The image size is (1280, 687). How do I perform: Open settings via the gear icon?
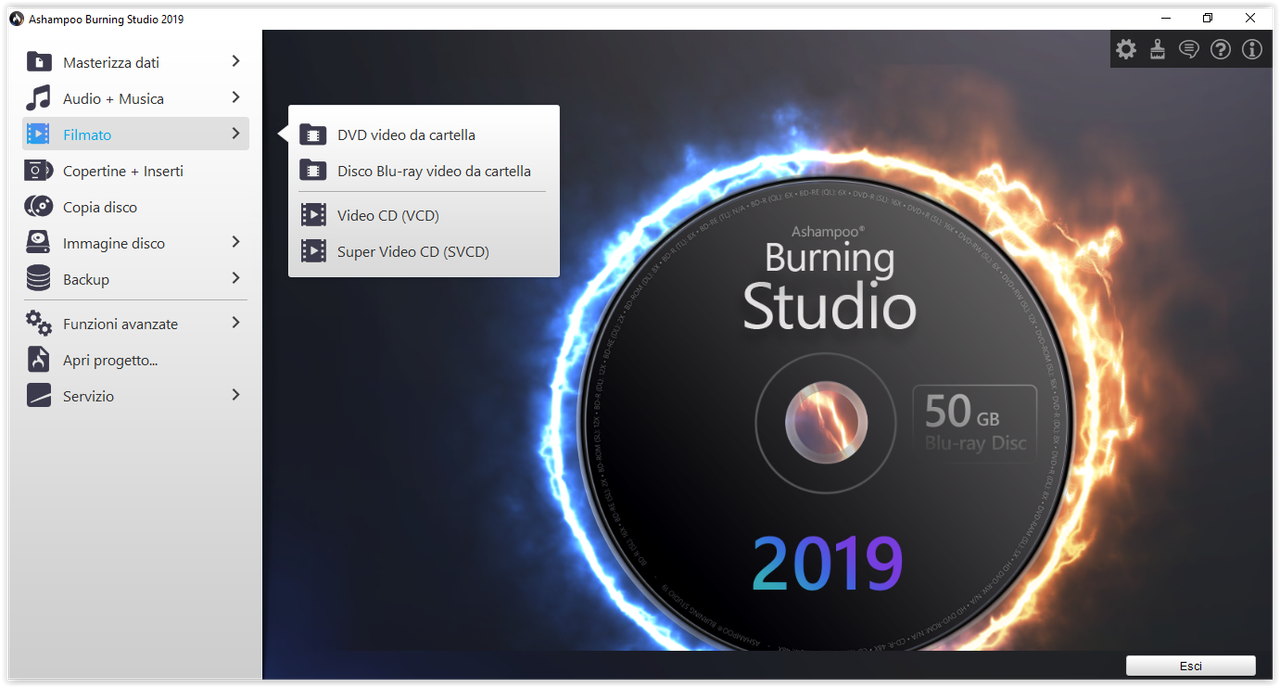point(1126,49)
